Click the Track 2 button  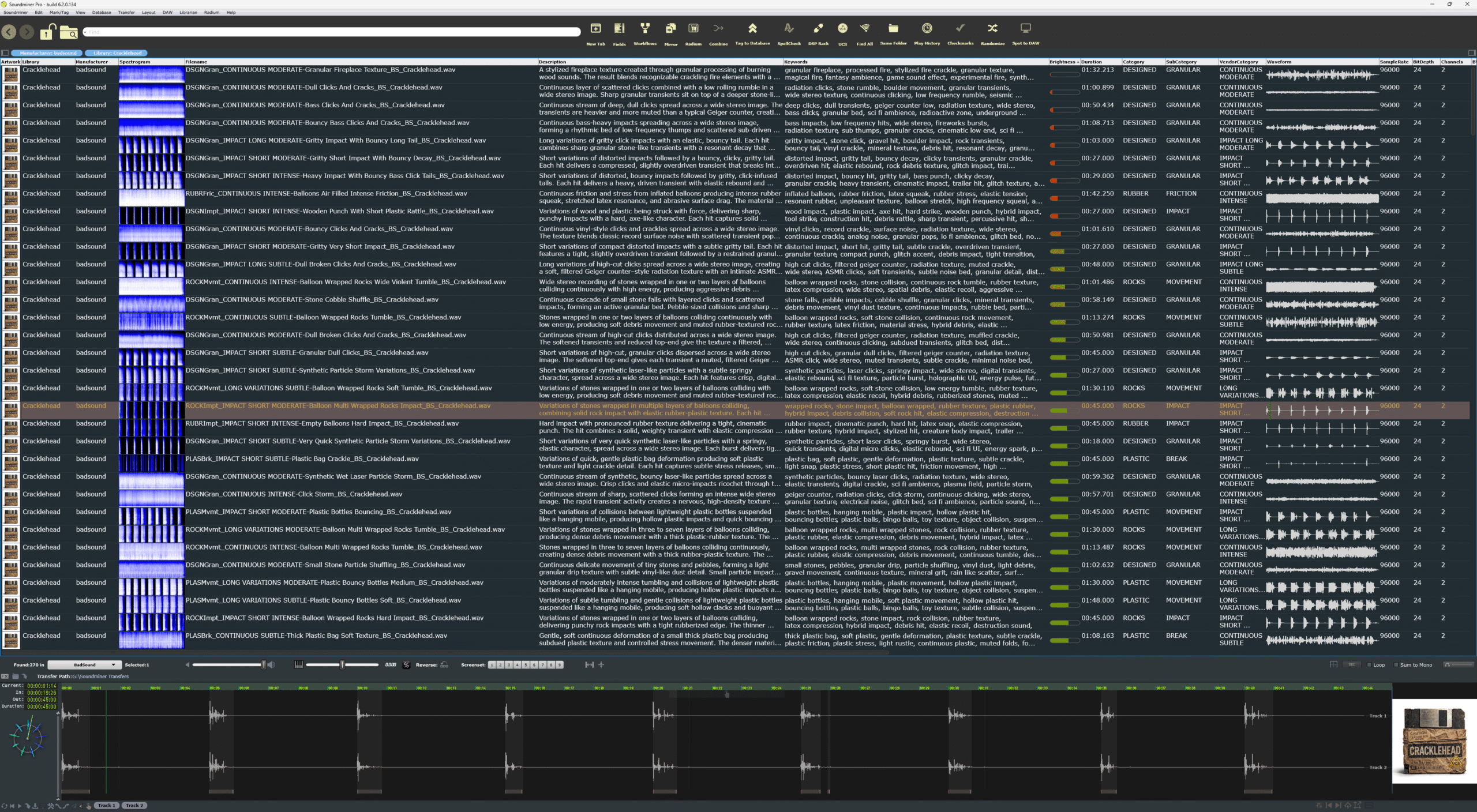(133, 806)
